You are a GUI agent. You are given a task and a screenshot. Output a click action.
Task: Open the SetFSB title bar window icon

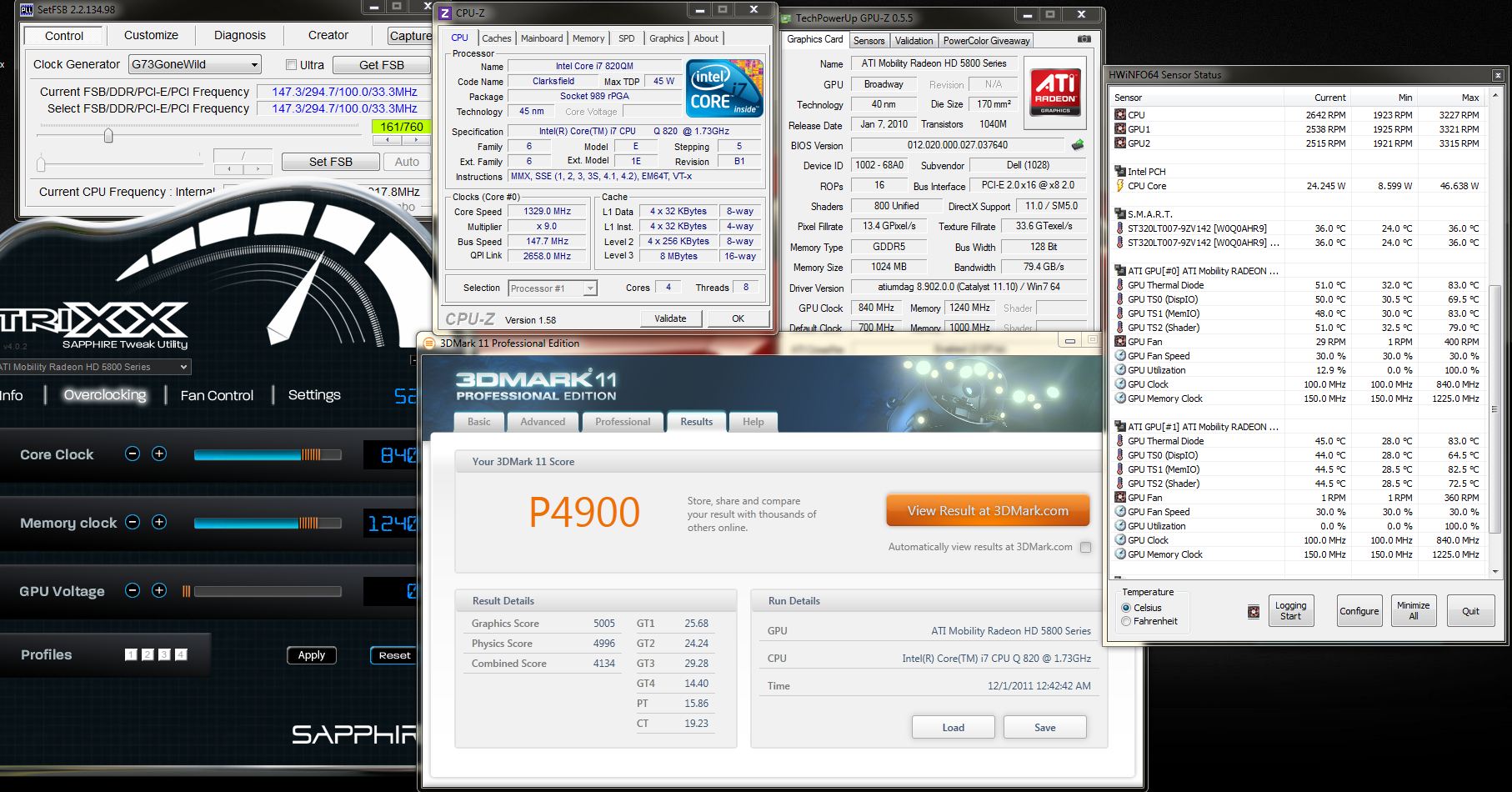pyautogui.click(x=28, y=9)
